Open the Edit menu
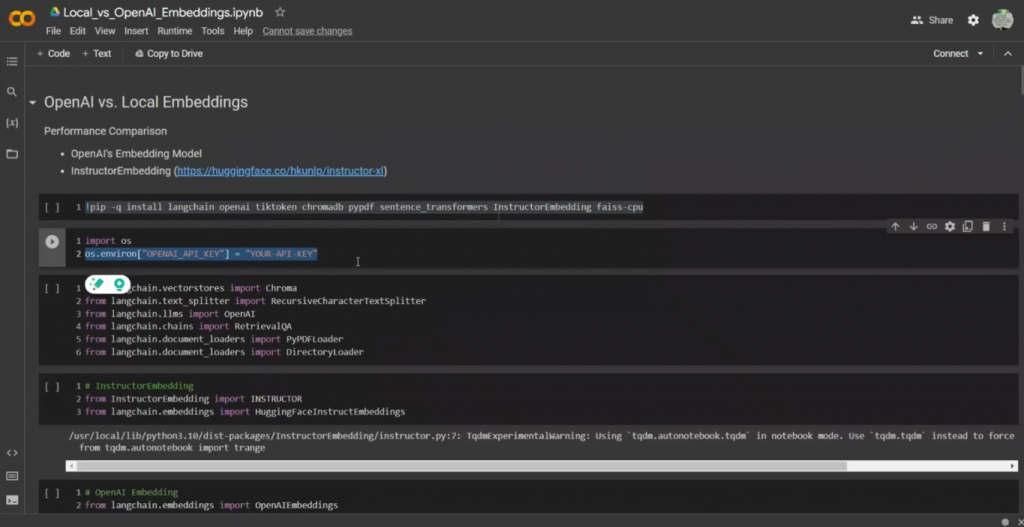 point(78,31)
